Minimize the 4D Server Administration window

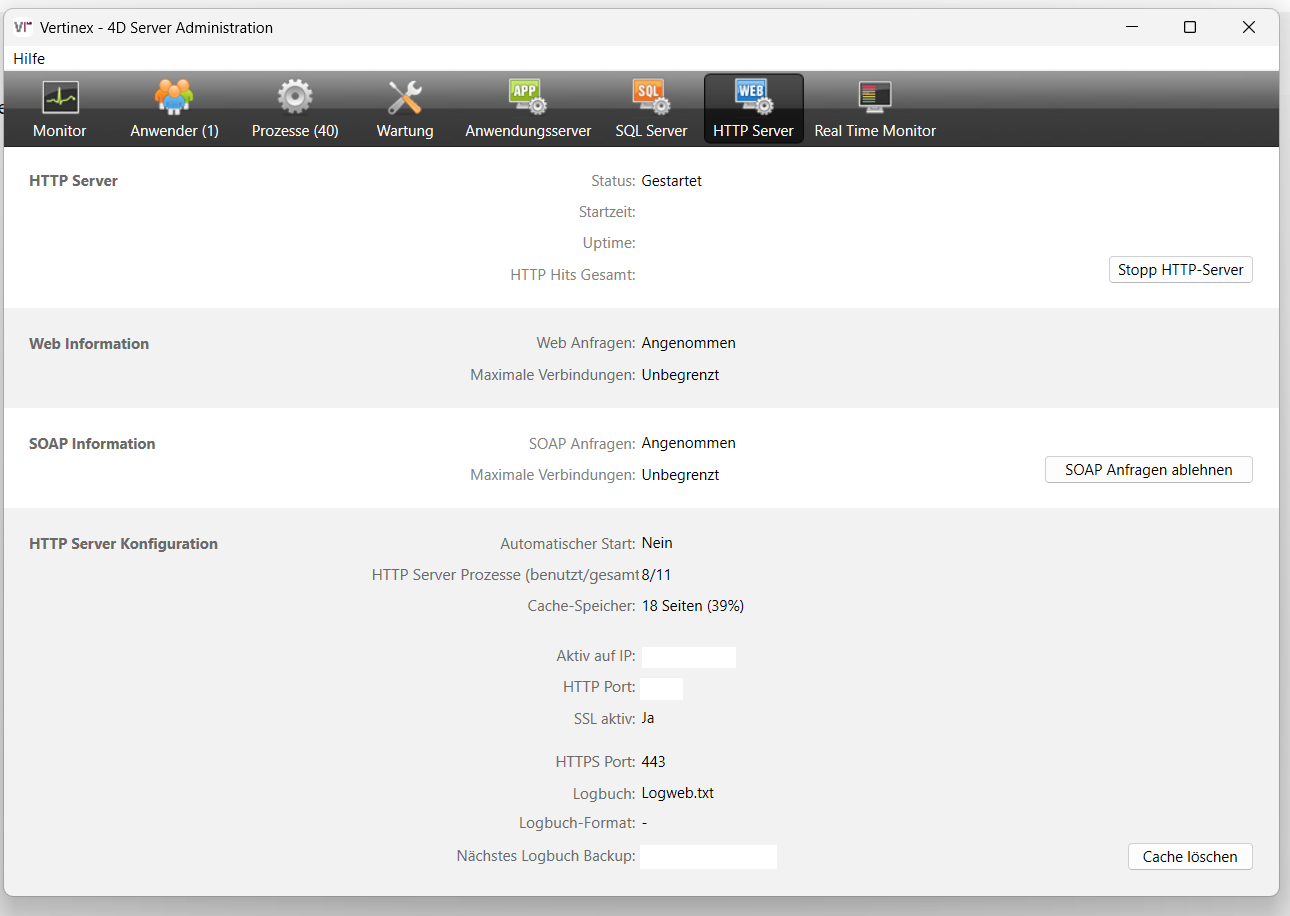coord(1131,28)
